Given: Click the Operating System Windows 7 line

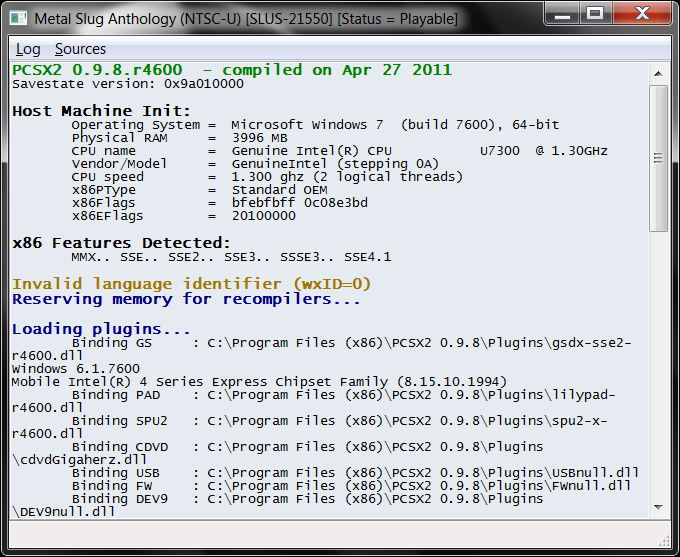Looking at the screenshot, I should tap(315, 125).
